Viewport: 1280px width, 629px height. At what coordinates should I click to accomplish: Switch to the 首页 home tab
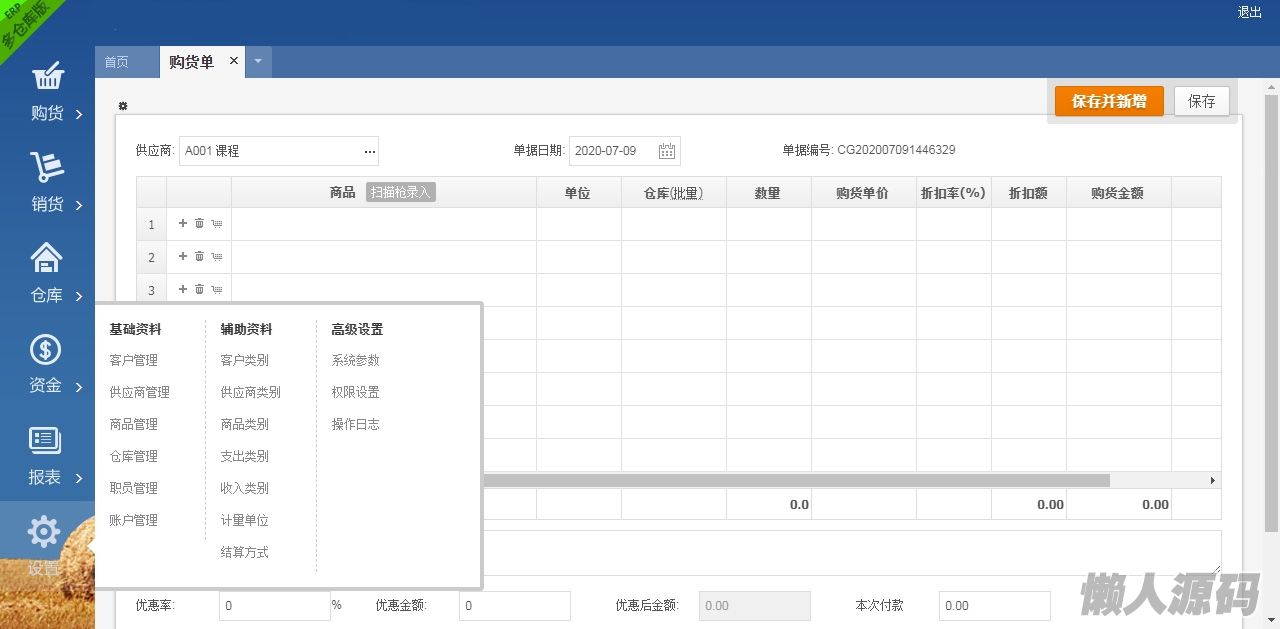[117, 62]
